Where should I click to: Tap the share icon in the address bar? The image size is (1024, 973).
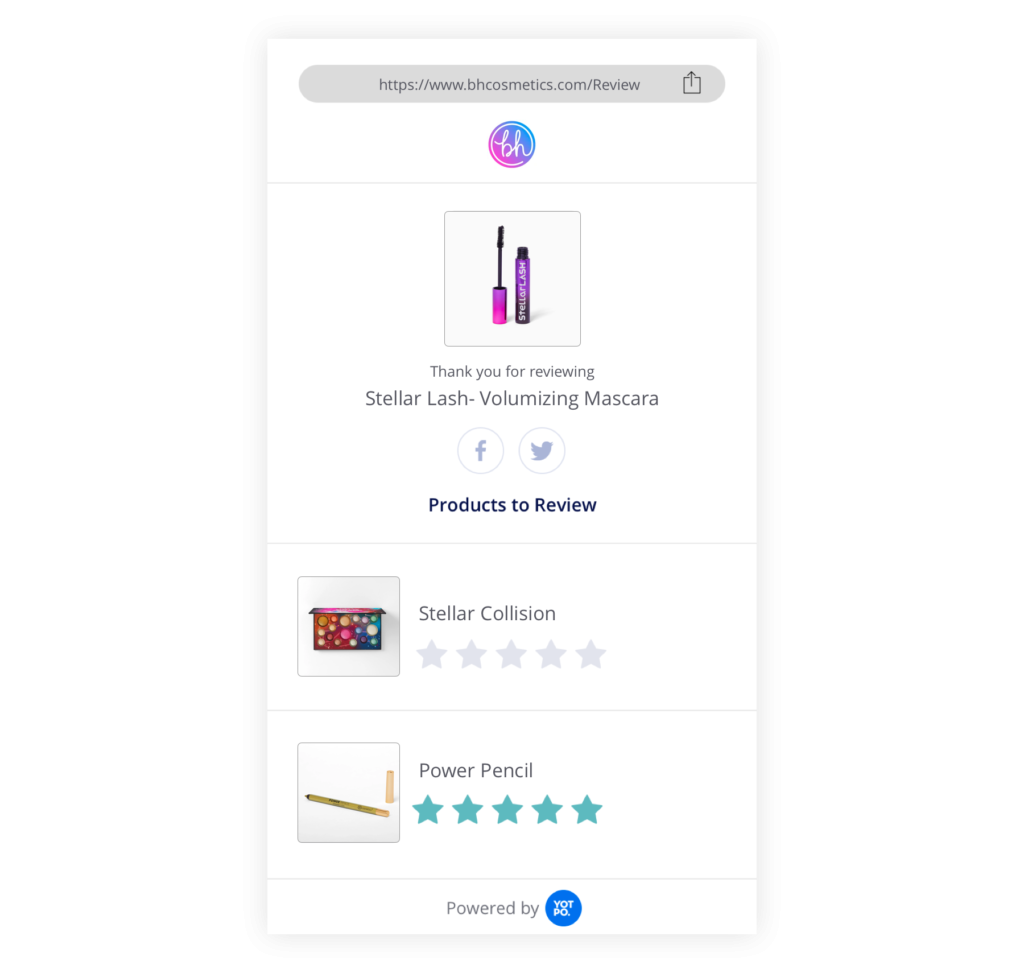pyautogui.click(x=692, y=83)
